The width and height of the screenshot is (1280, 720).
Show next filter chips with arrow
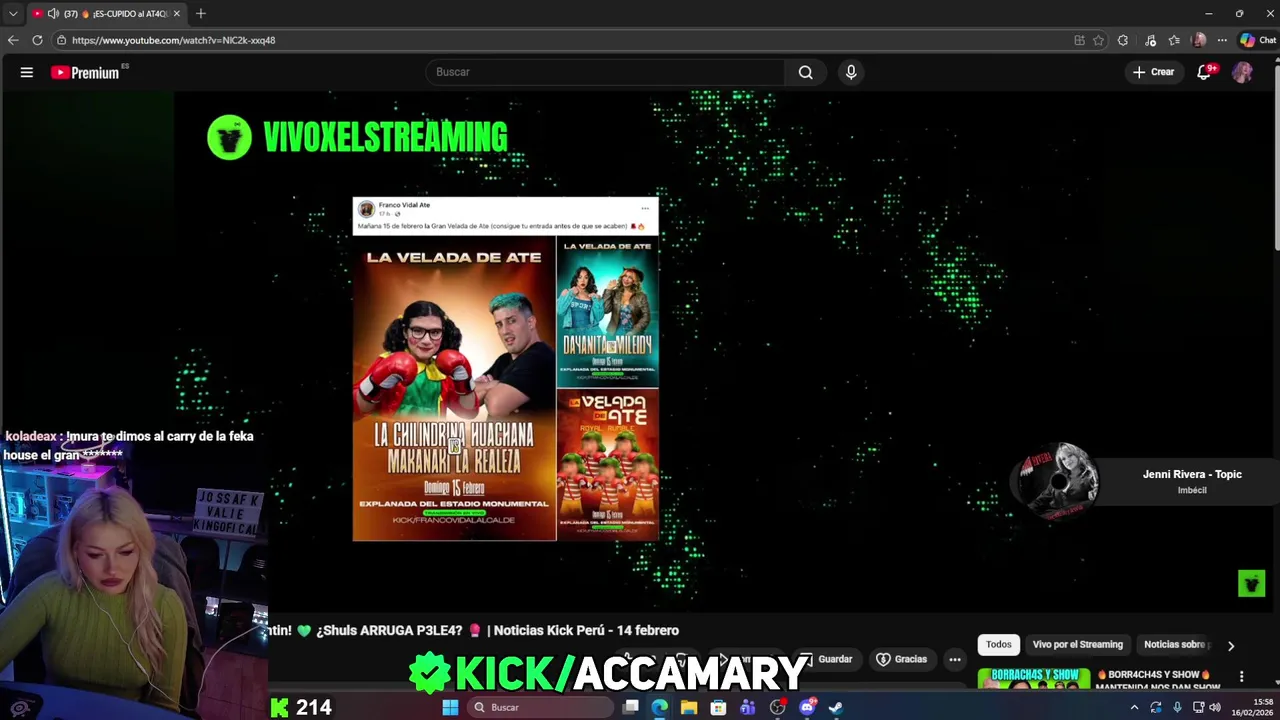tap(1231, 646)
